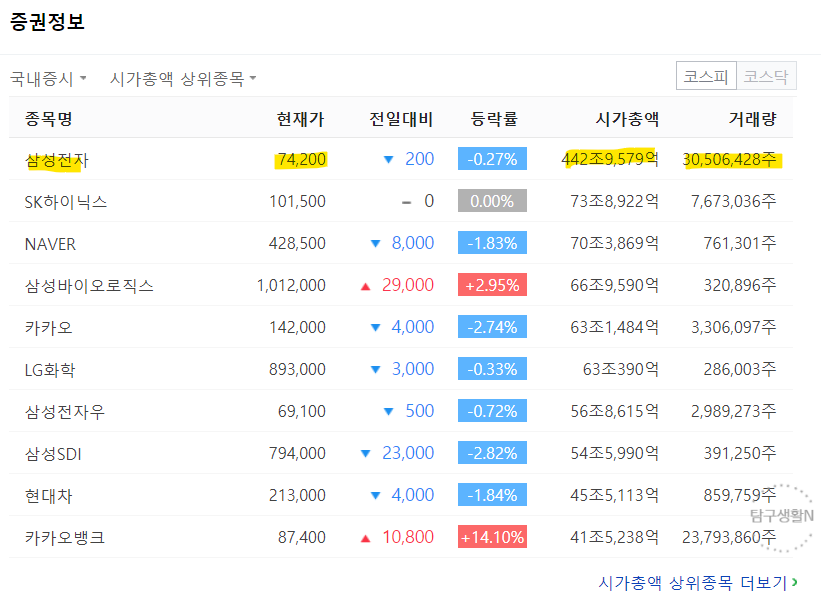The height and width of the screenshot is (597, 821).
Task: Open the 현대차 stock link
Action: click(x=48, y=495)
